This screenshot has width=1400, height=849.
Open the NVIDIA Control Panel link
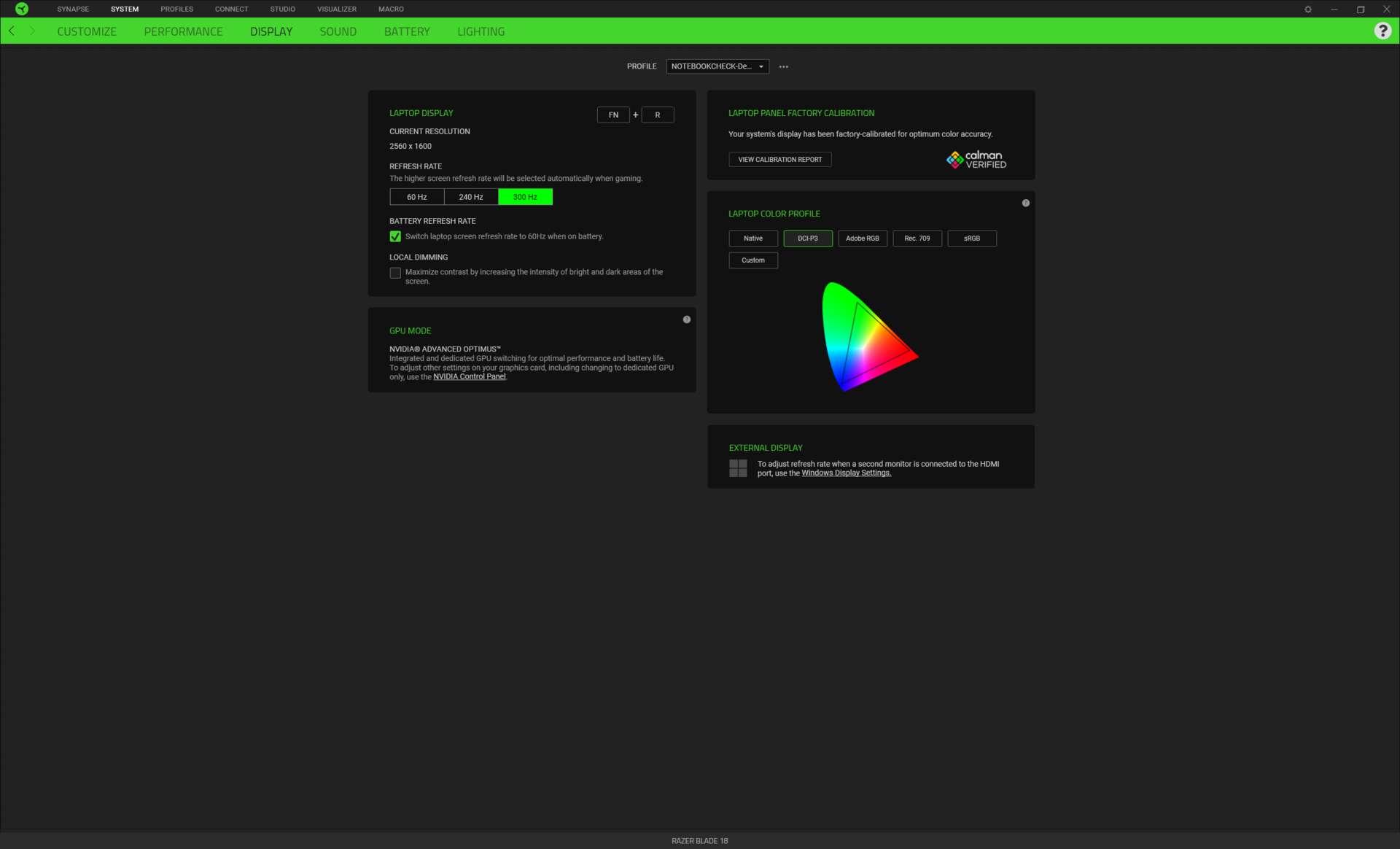coord(470,377)
